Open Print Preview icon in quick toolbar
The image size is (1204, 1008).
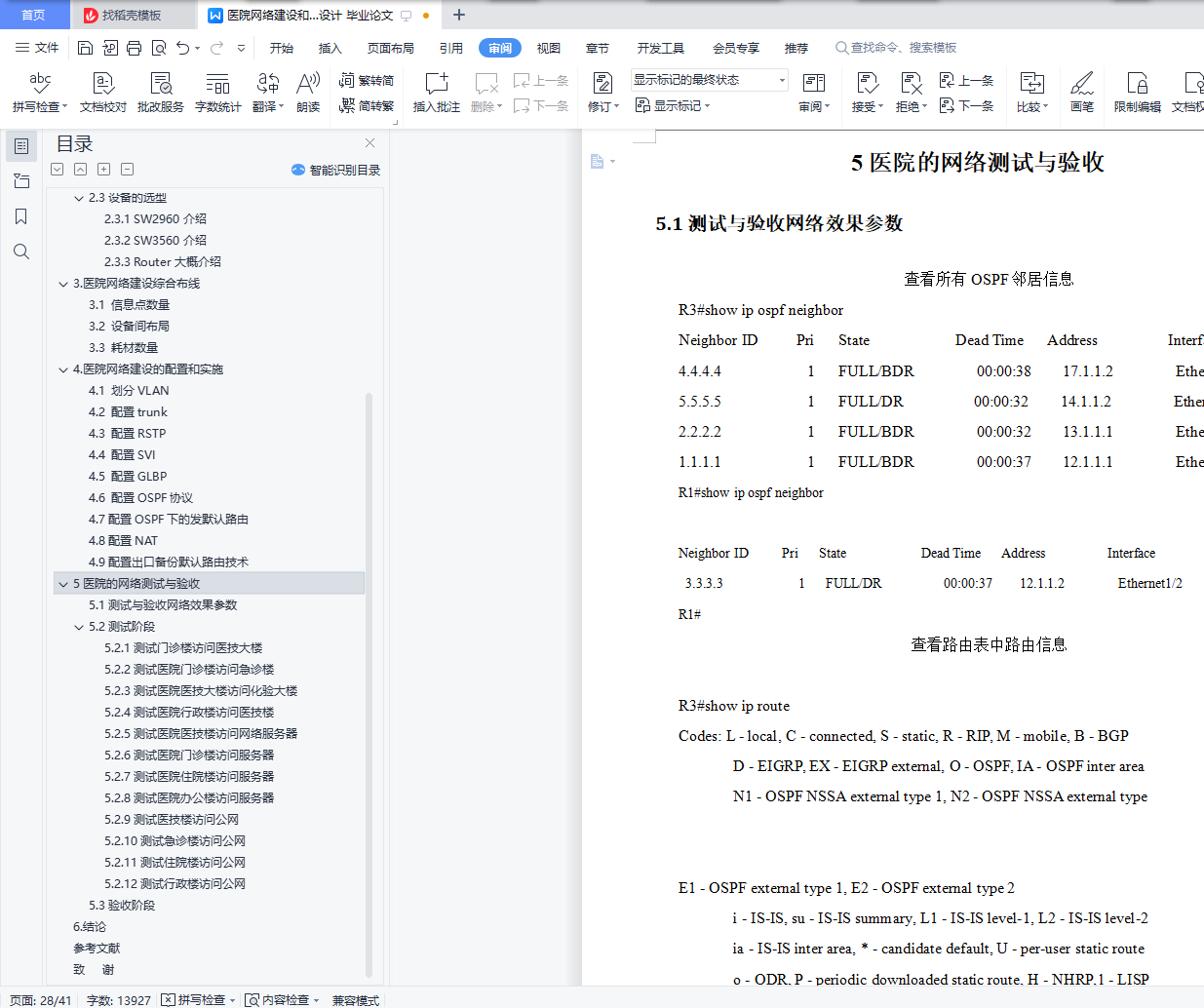click(x=158, y=48)
